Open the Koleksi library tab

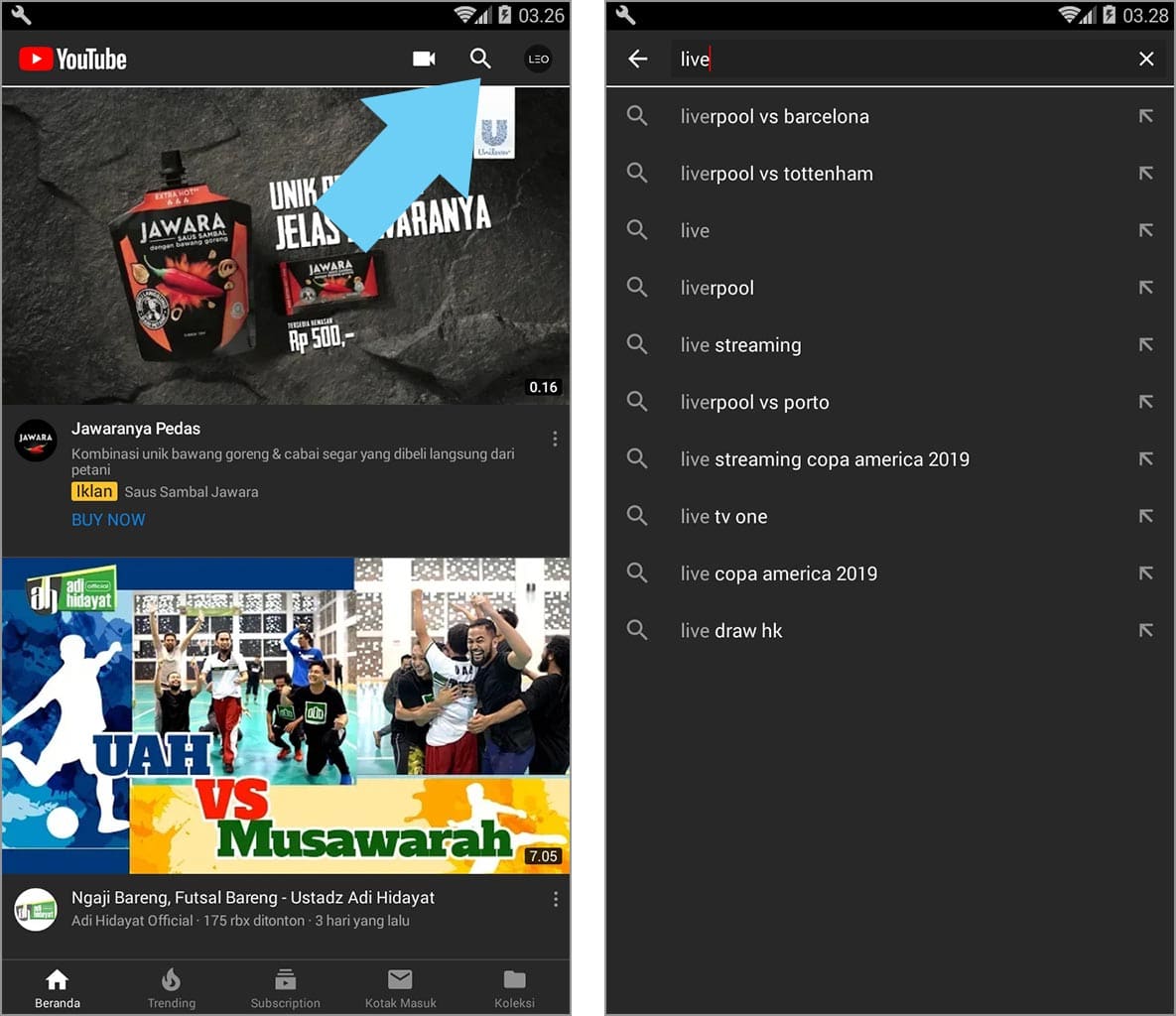point(514,988)
